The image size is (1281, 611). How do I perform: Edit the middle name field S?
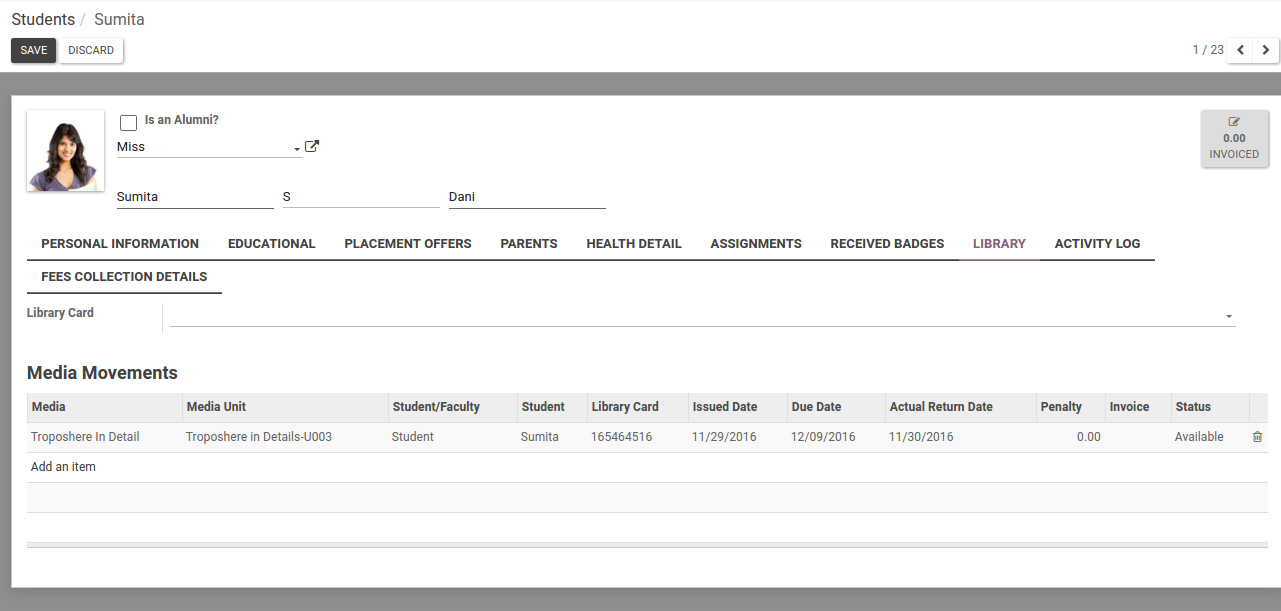[x=361, y=197]
